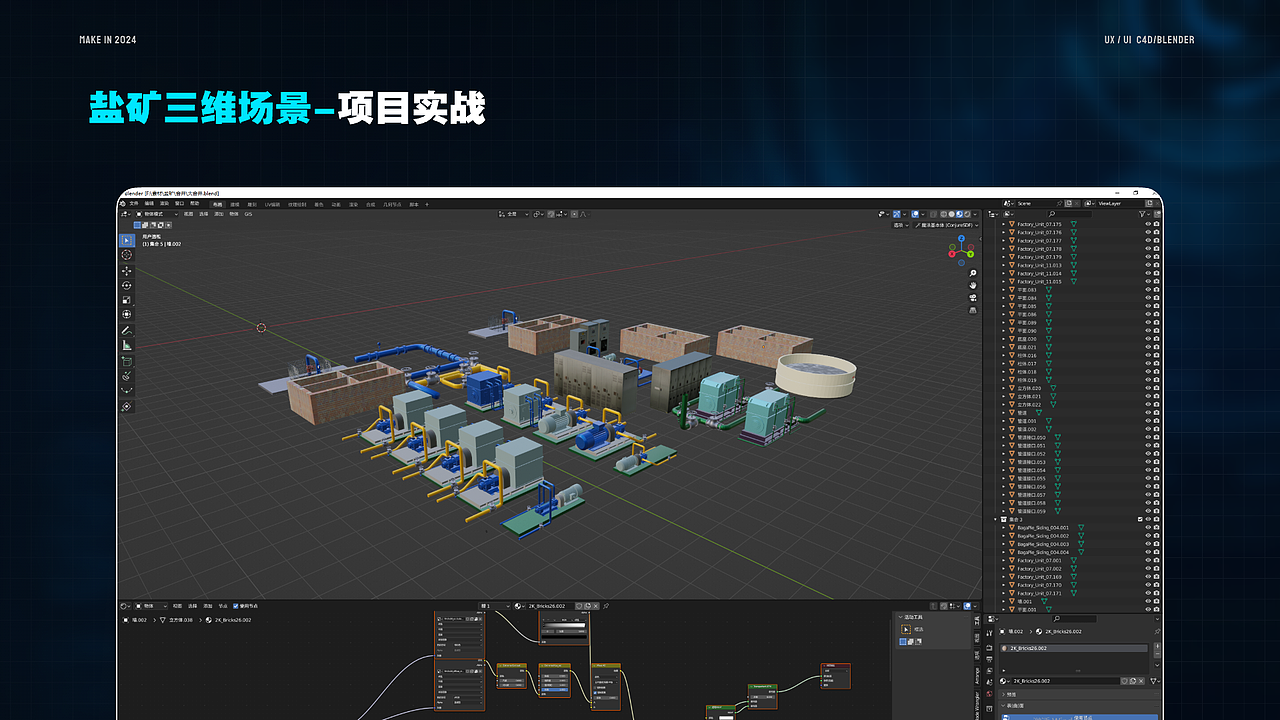1280x720 pixels.
Task: Click the hand pan-view icon
Action: pos(973,285)
